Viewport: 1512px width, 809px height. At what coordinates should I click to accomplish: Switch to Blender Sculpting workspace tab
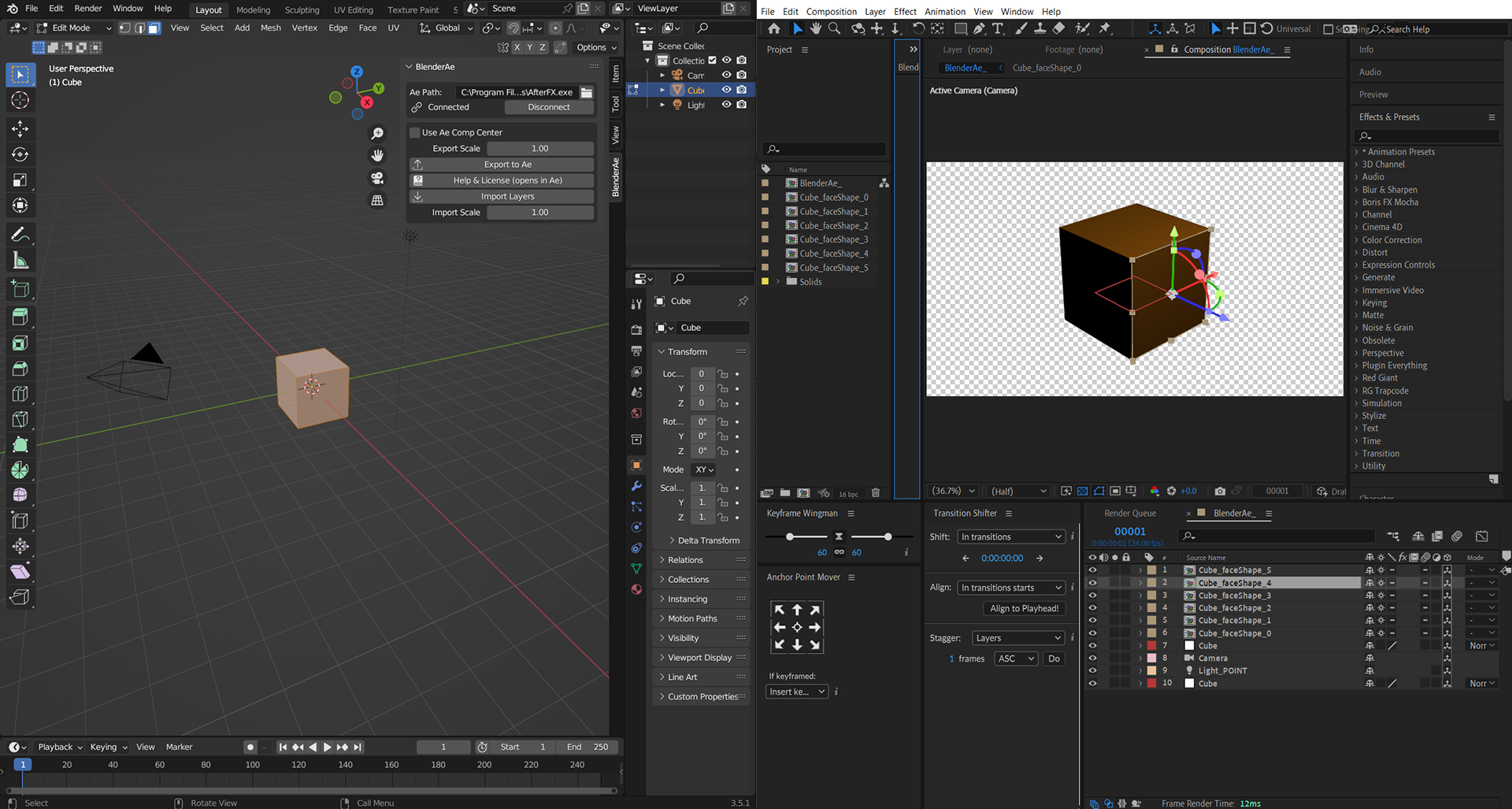(x=302, y=10)
